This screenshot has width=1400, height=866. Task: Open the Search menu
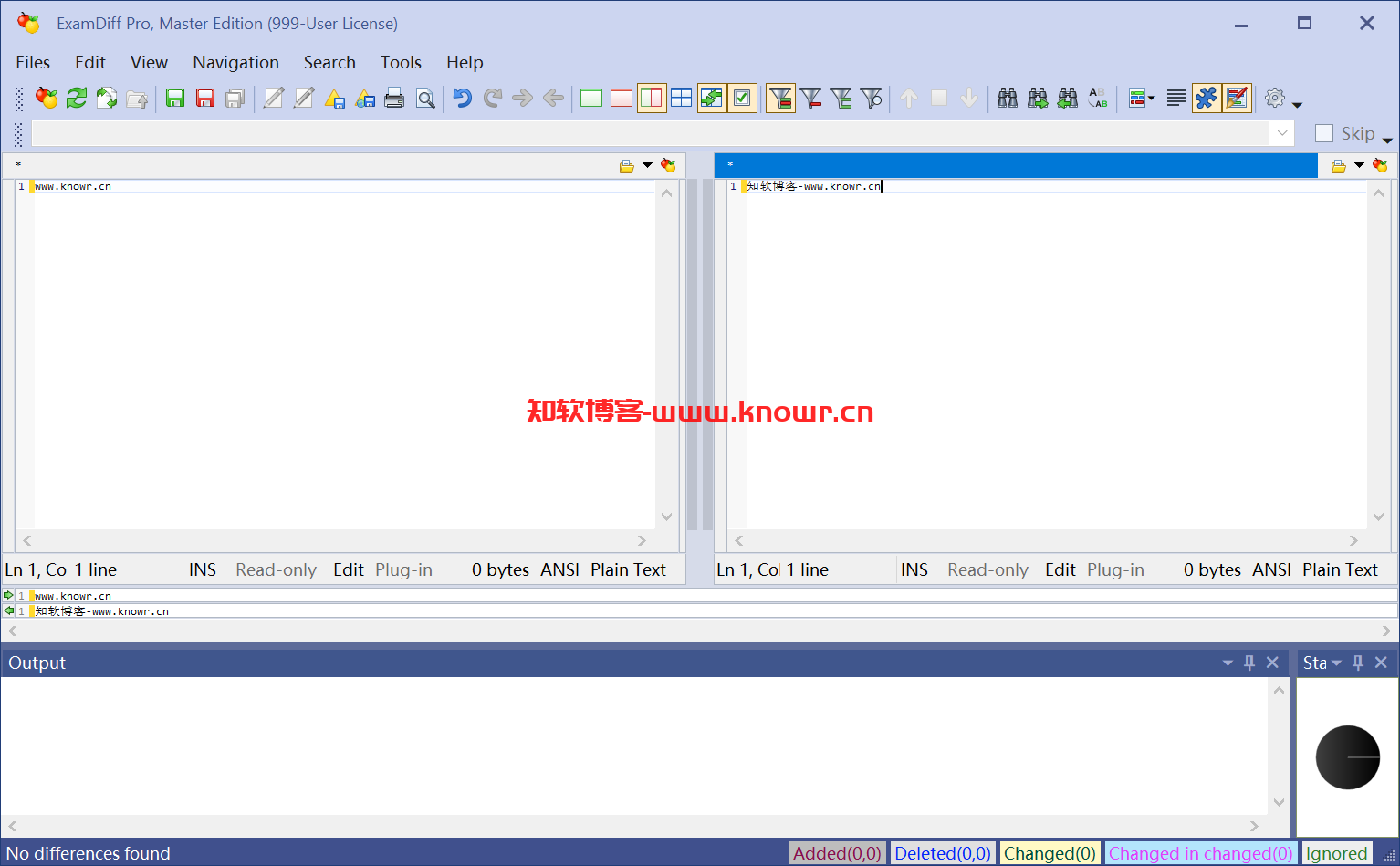coord(329,62)
